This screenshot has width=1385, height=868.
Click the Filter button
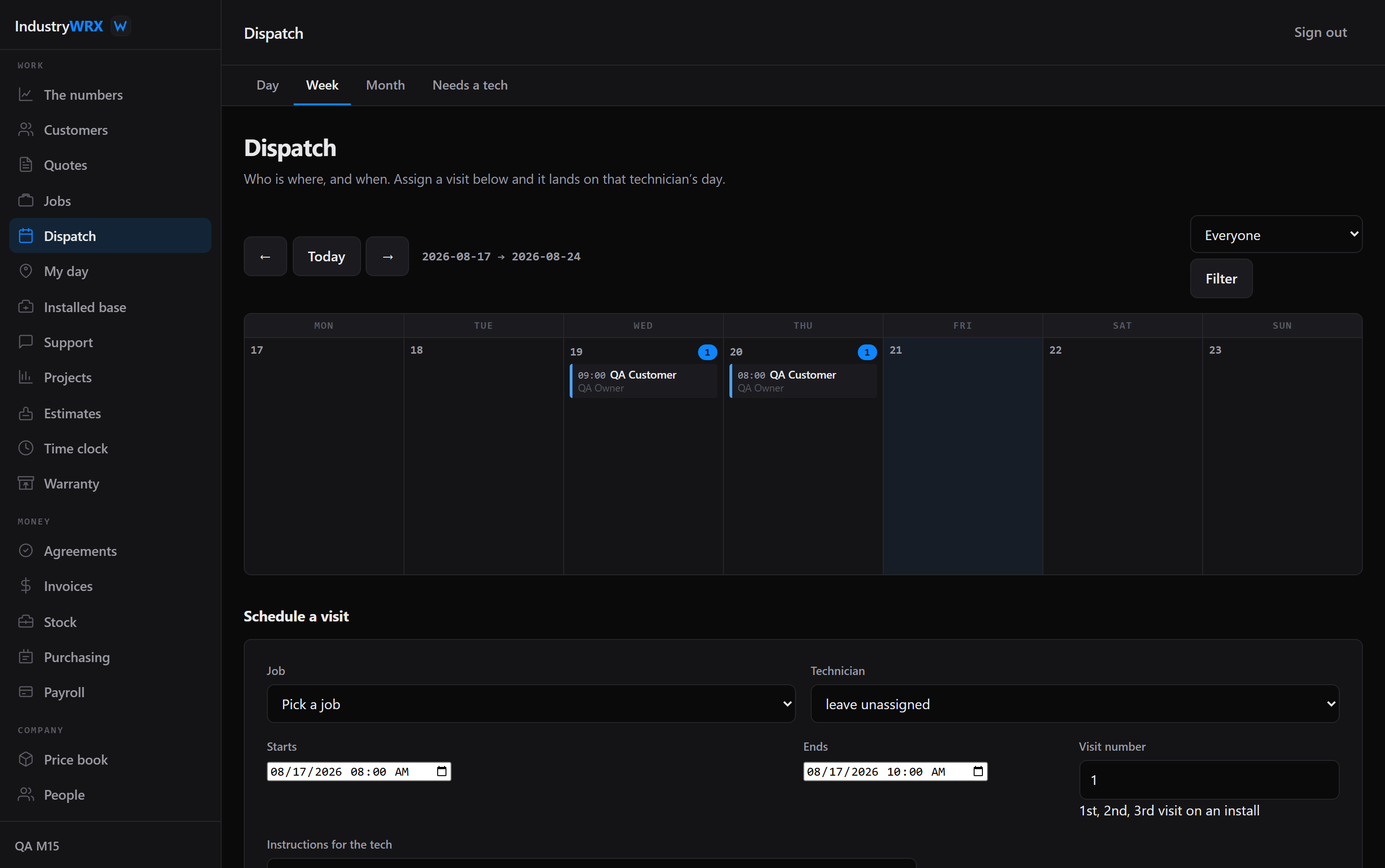[1221, 278]
